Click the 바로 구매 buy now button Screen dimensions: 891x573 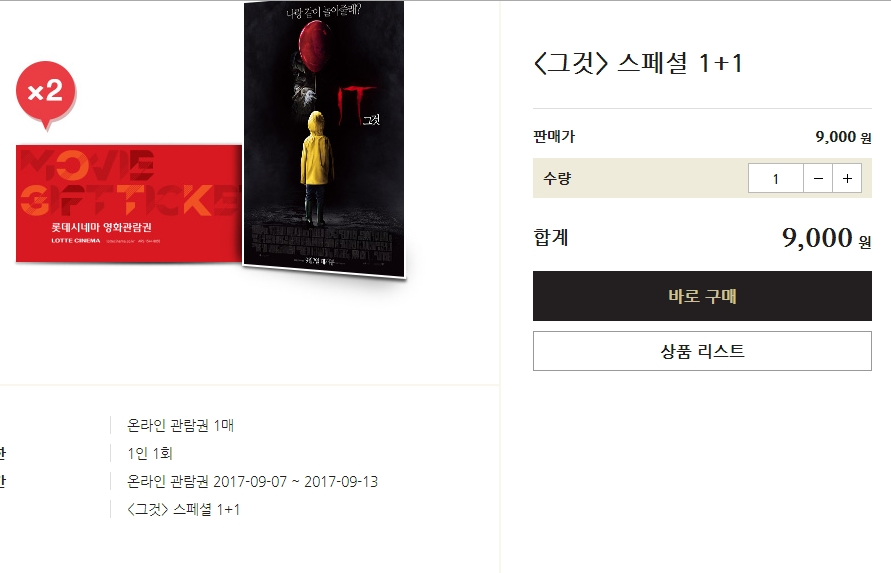pos(702,296)
